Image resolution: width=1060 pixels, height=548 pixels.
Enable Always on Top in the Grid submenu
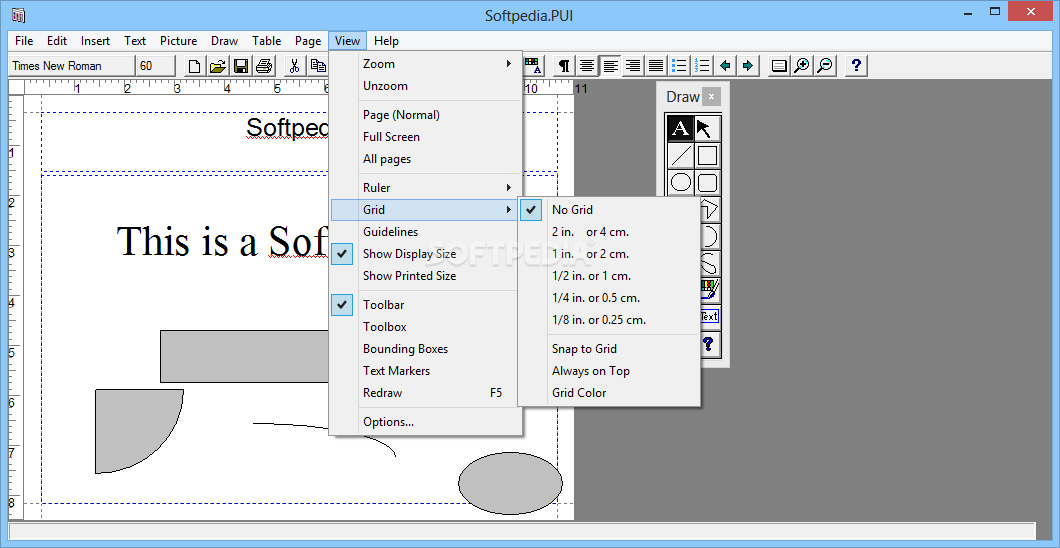click(x=609, y=370)
